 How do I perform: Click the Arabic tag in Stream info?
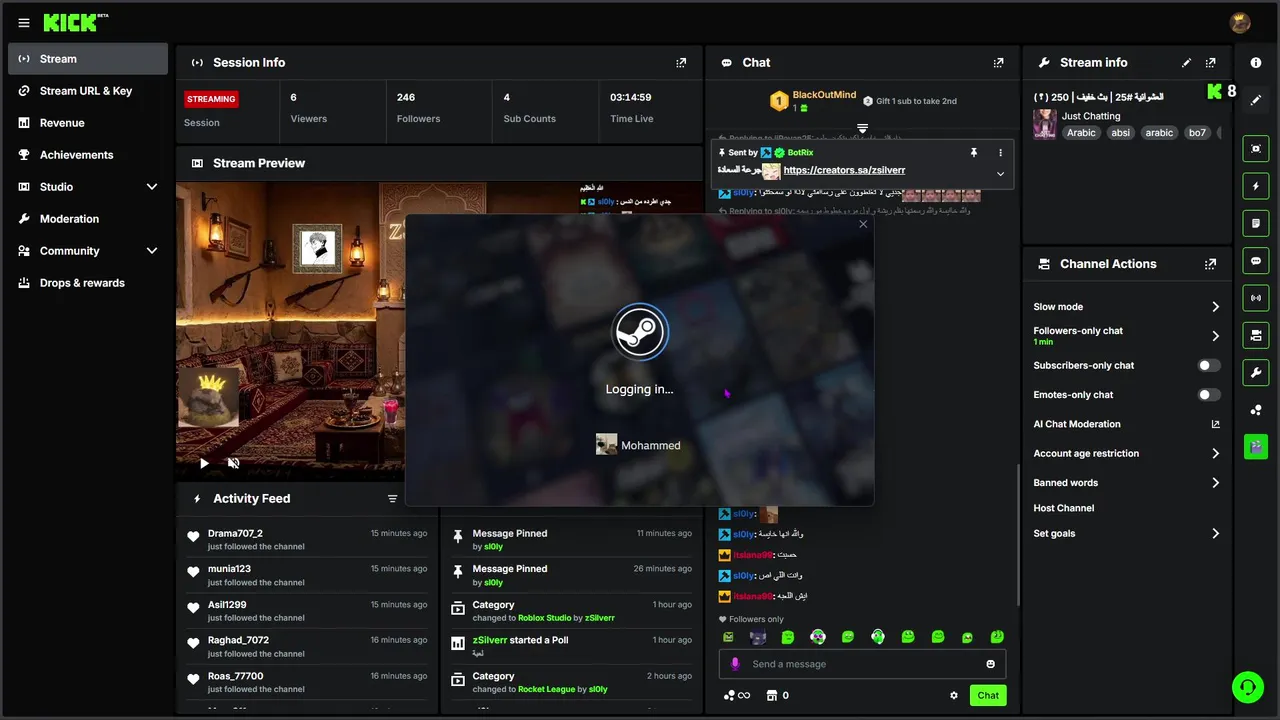pos(1081,133)
